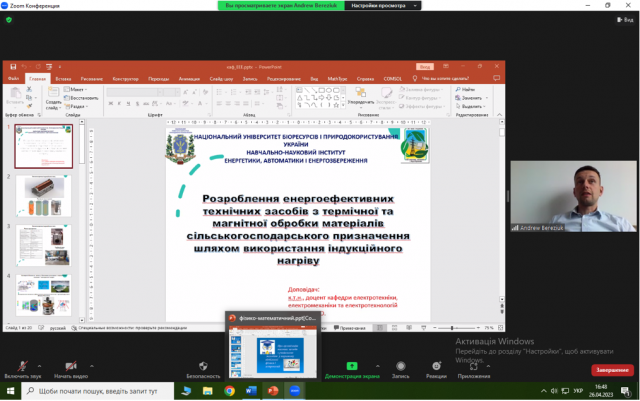The width and height of the screenshot is (640, 401).
Task: Switch to the Вставка tab
Action: click(x=63, y=79)
